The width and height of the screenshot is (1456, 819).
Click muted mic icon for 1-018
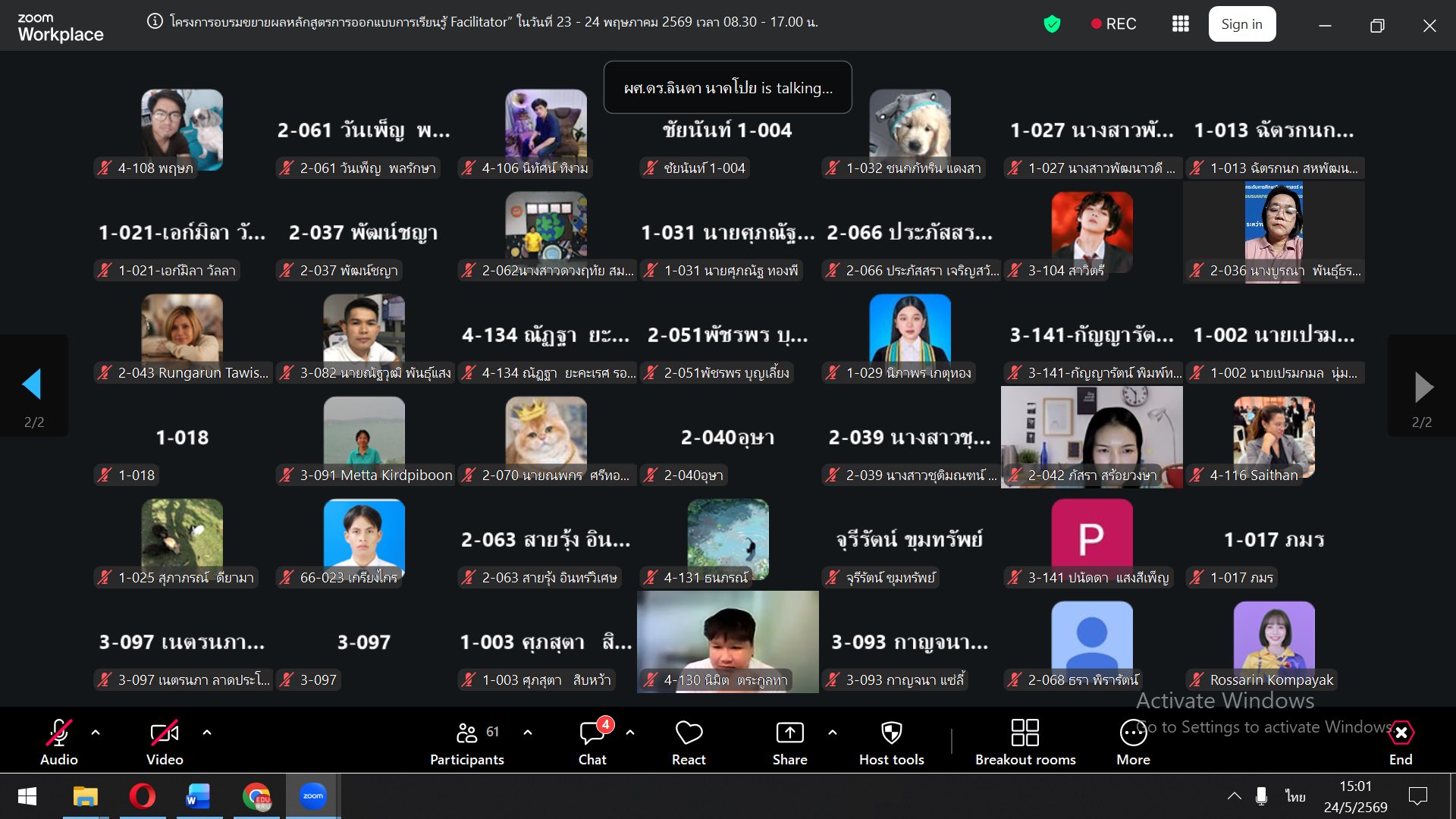click(x=105, y=475)
